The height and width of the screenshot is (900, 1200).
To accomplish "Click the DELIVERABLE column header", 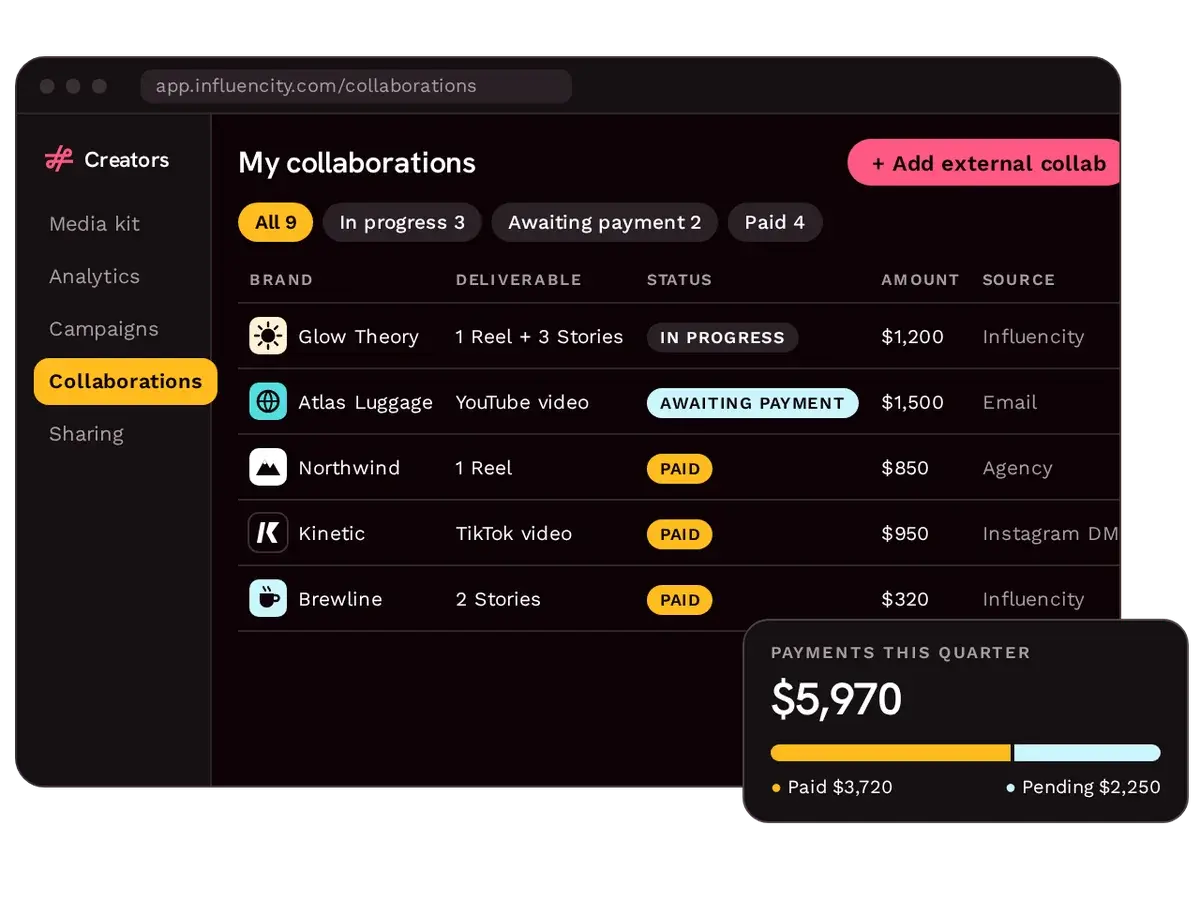I will pyautogui.click(x=518, y=280).
